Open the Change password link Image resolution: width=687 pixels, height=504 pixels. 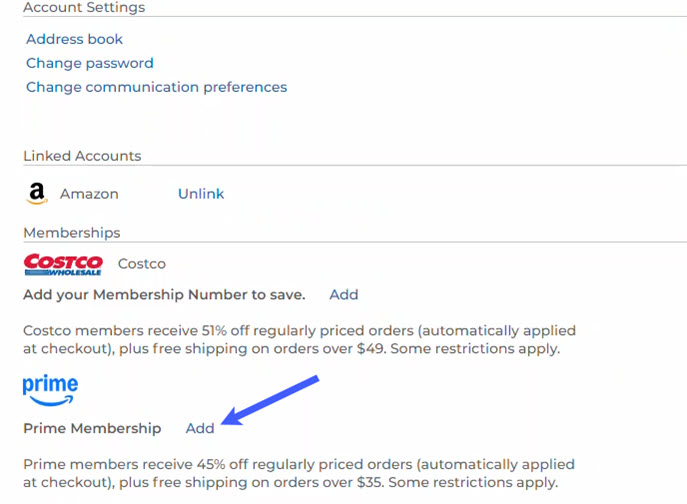(x=89, y=63)
